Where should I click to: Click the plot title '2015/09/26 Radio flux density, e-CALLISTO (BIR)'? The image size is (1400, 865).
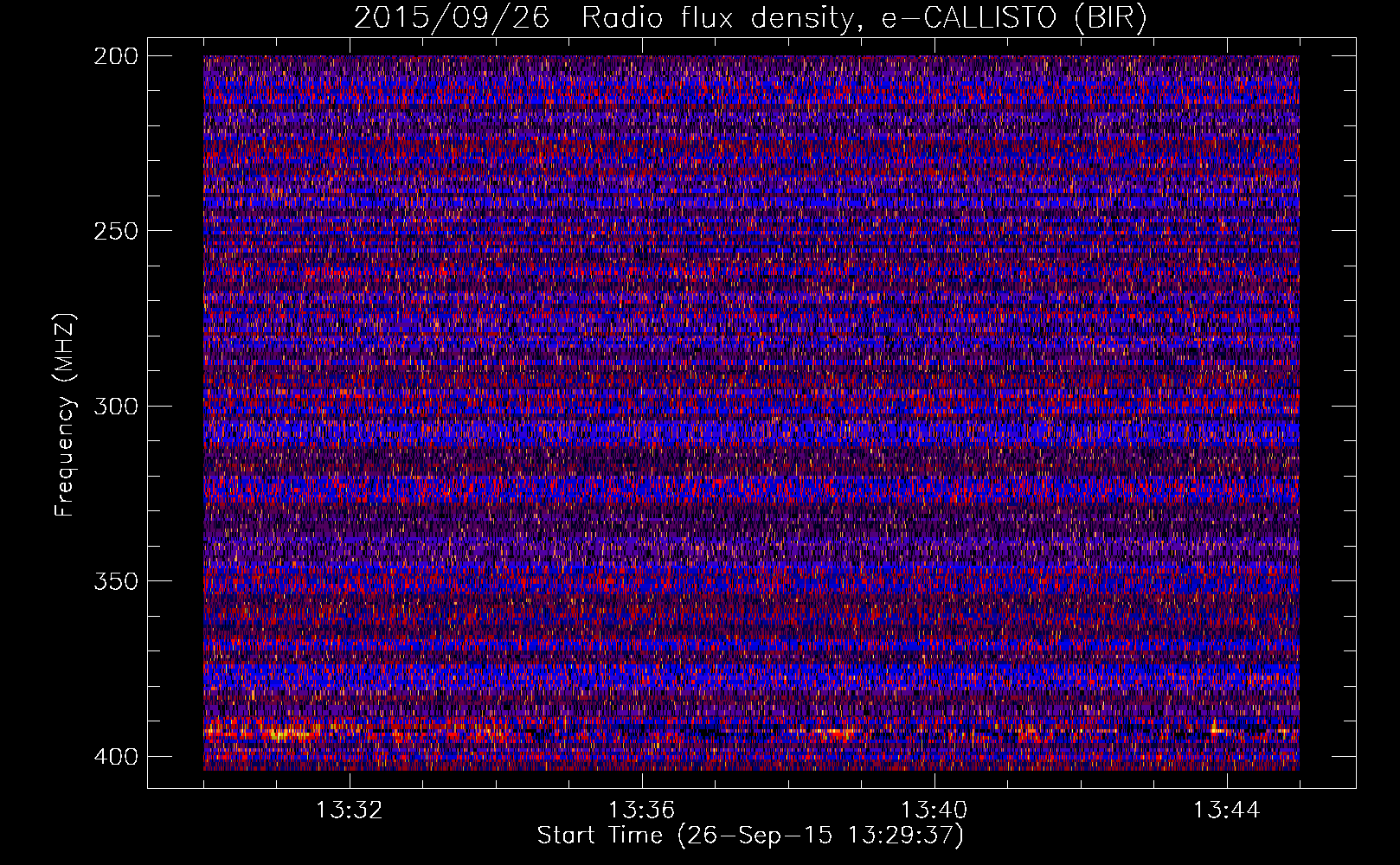750,18
